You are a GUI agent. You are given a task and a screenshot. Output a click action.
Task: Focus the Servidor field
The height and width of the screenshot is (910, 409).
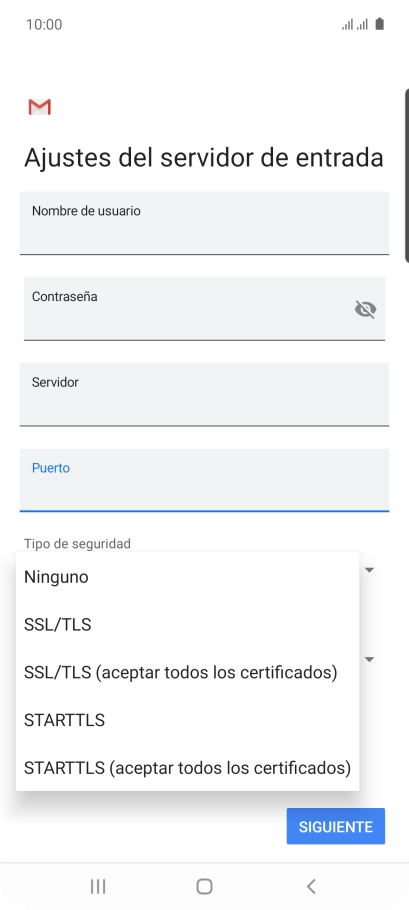[204, 395]
